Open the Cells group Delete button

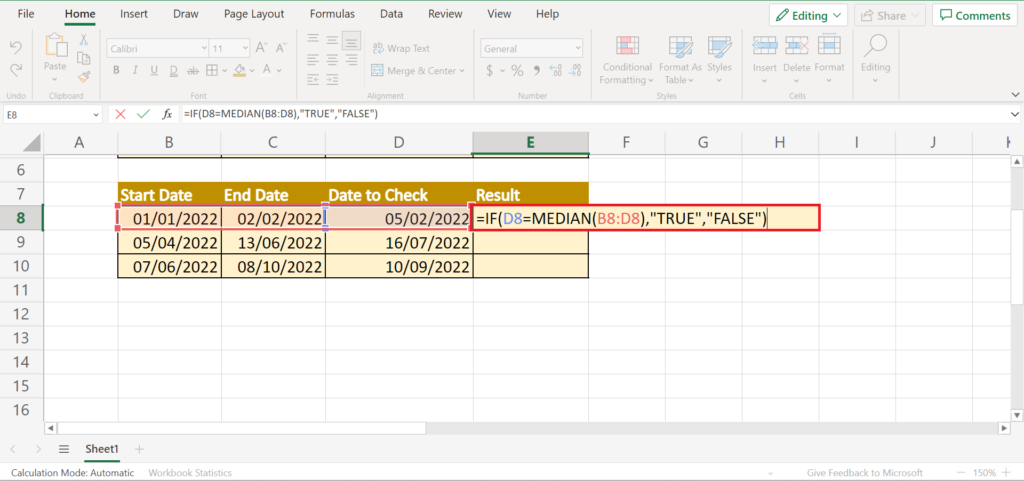point(797,59)
